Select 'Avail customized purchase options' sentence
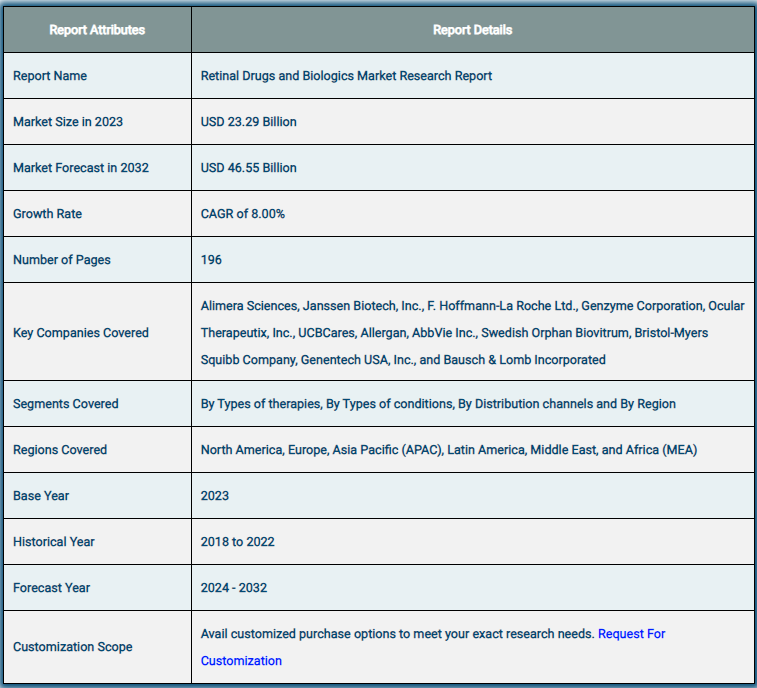The height and width of the screenshot is (688, 757). point(397,633)
